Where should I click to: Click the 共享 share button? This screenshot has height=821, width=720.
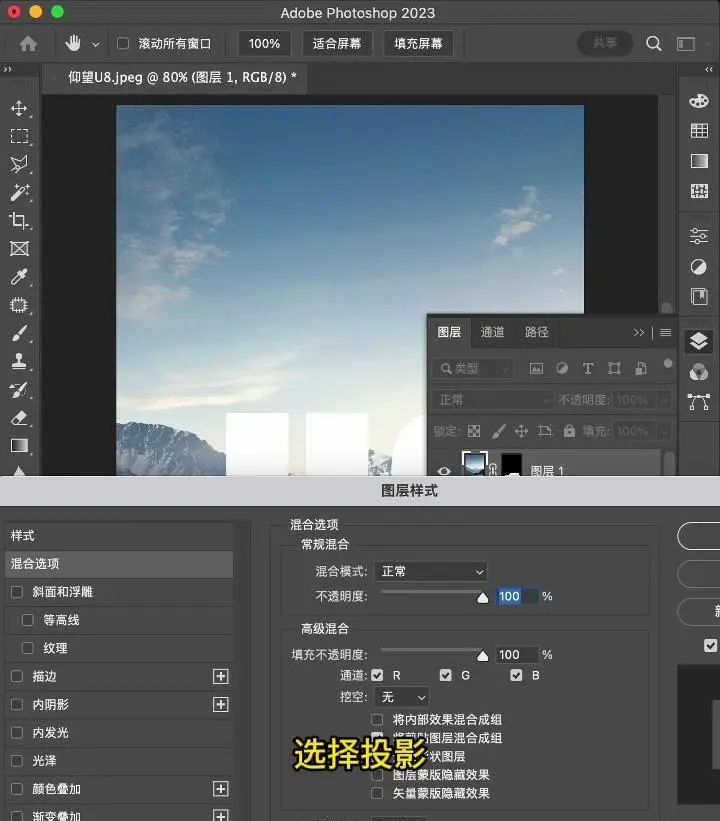pos(605,43)
